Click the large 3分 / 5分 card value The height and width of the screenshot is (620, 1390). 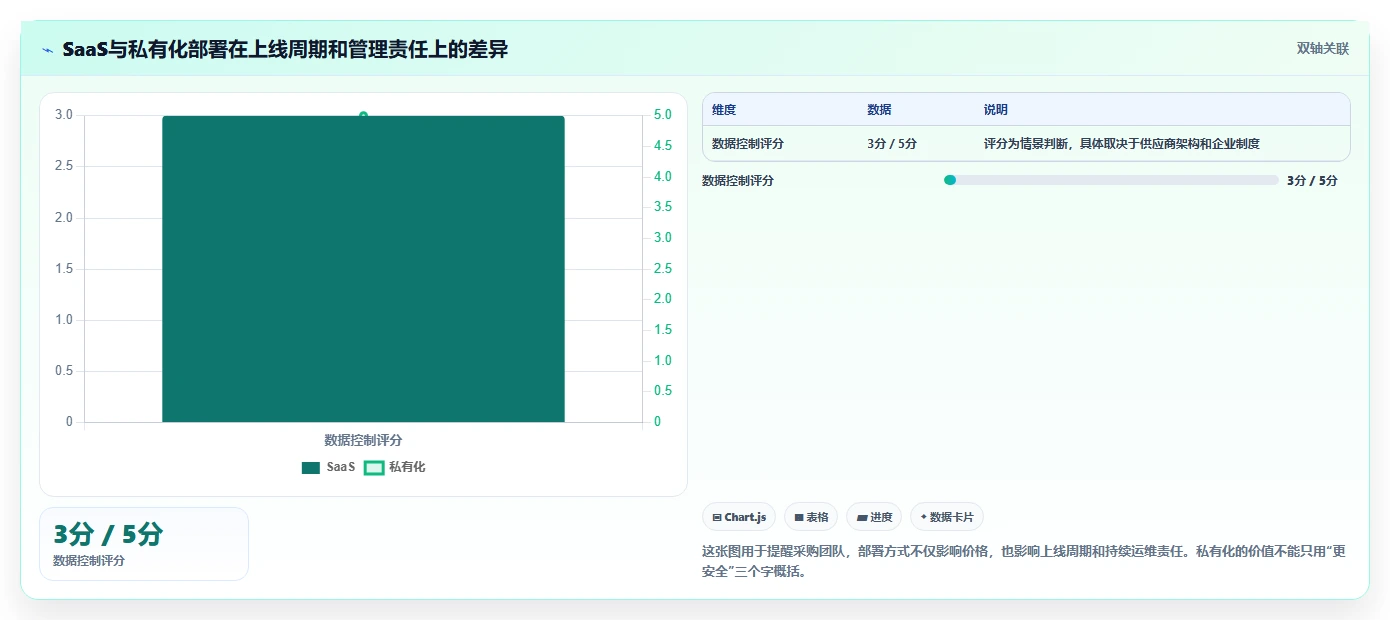pyautogui.click(x=108, y=534)
